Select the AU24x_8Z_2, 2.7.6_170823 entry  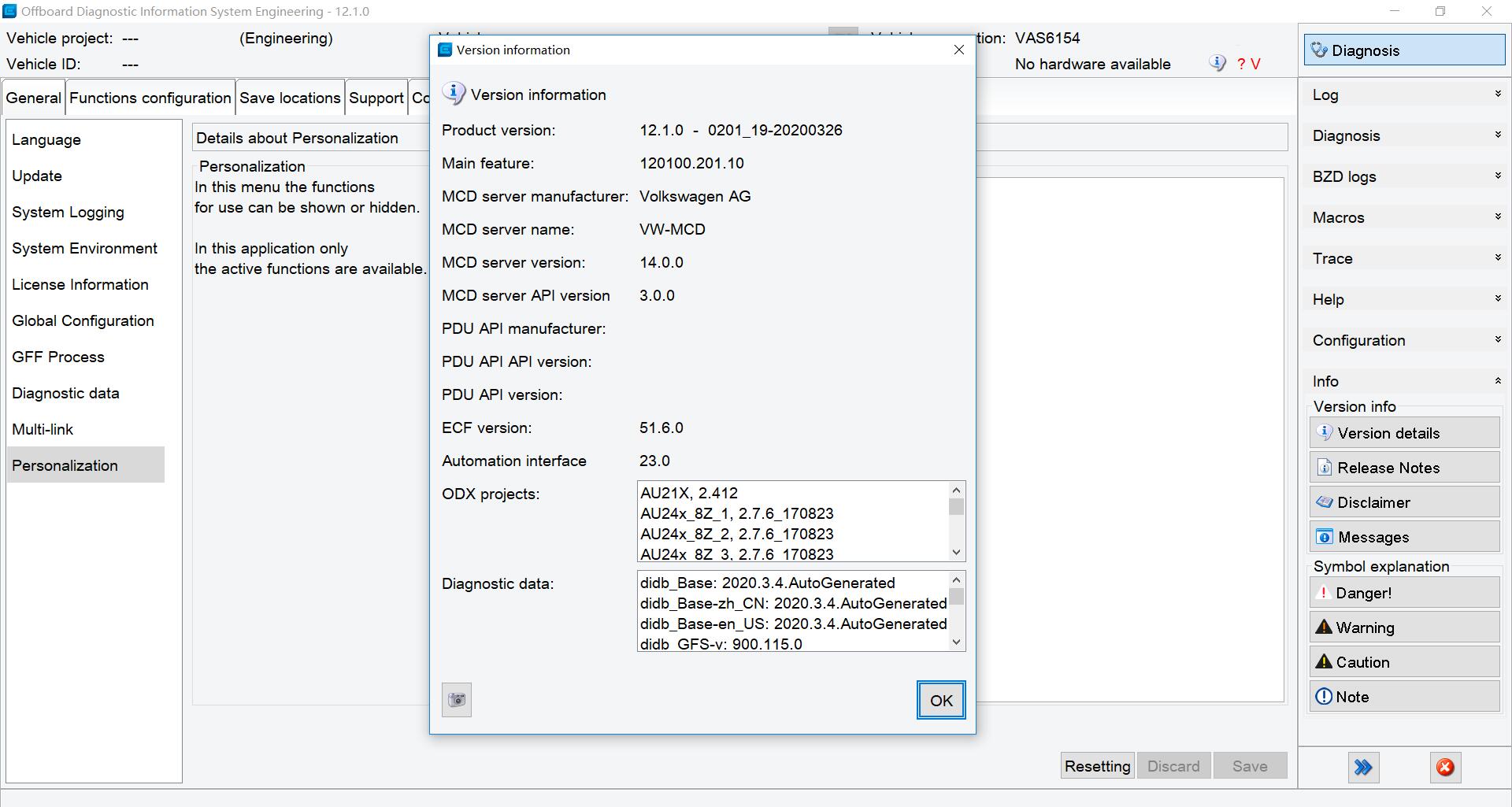[x=793, y=534]
